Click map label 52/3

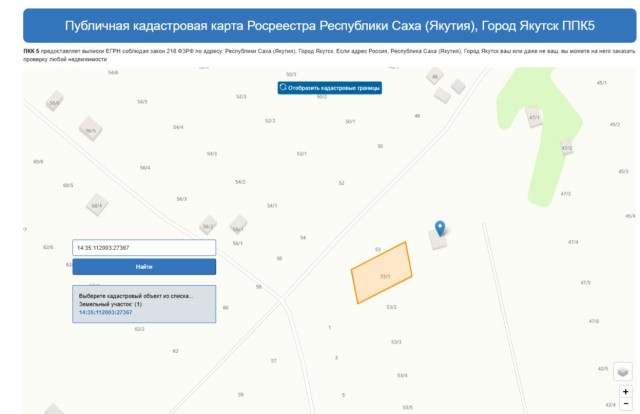[241, 96]
